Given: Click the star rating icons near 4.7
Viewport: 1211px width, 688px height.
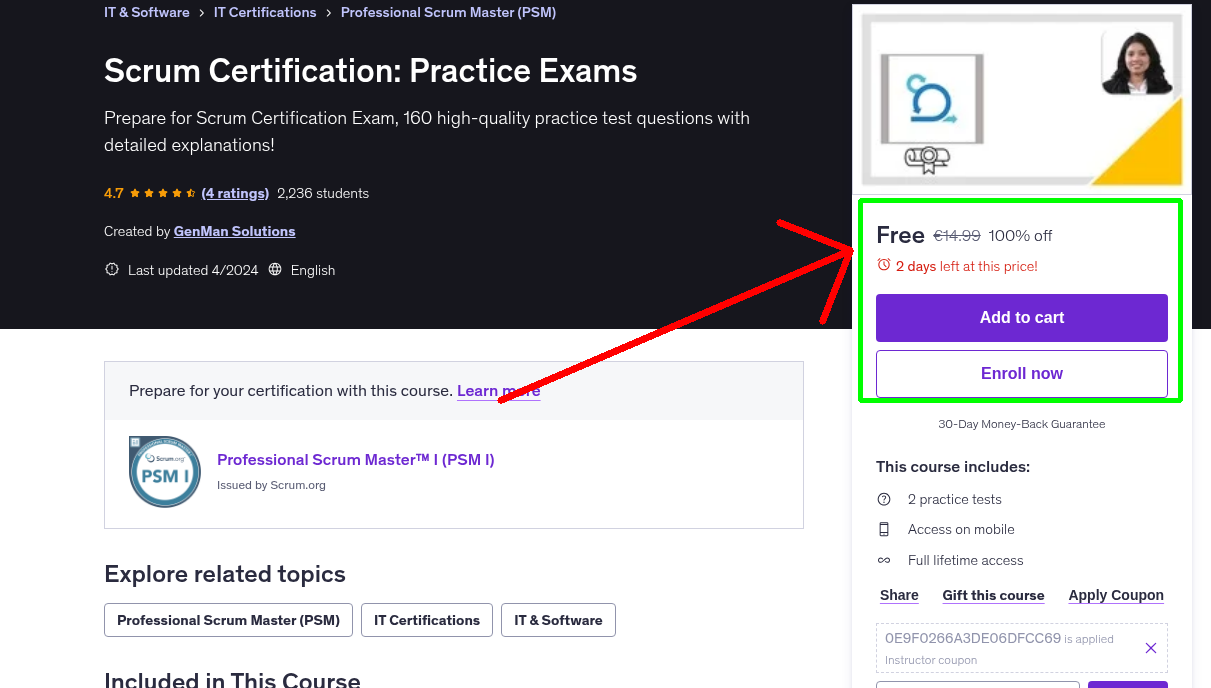Looking at the screenshot, I should click(x=160, y=192).
